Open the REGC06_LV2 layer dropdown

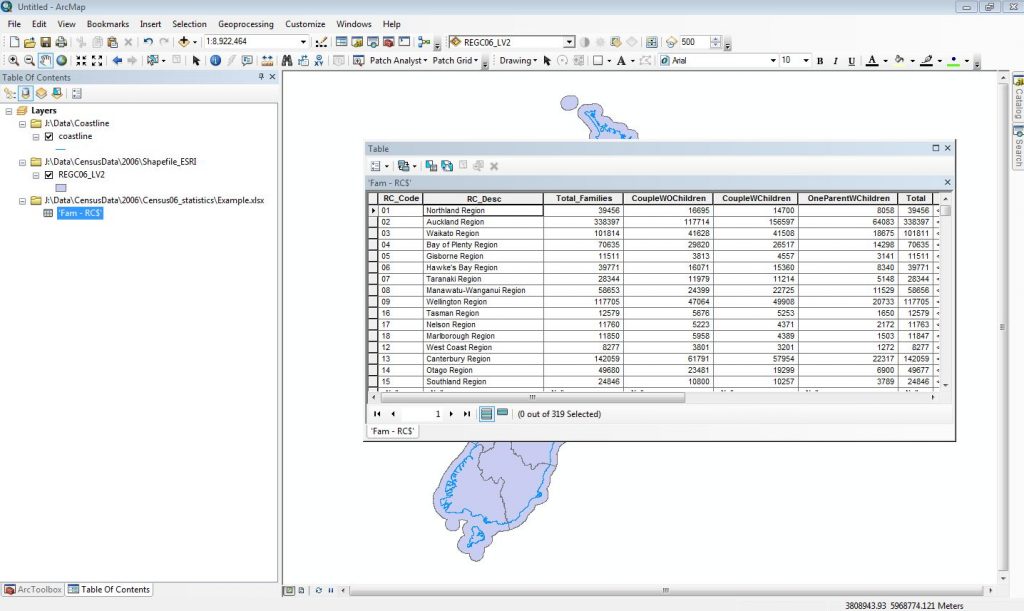point(569,42)
